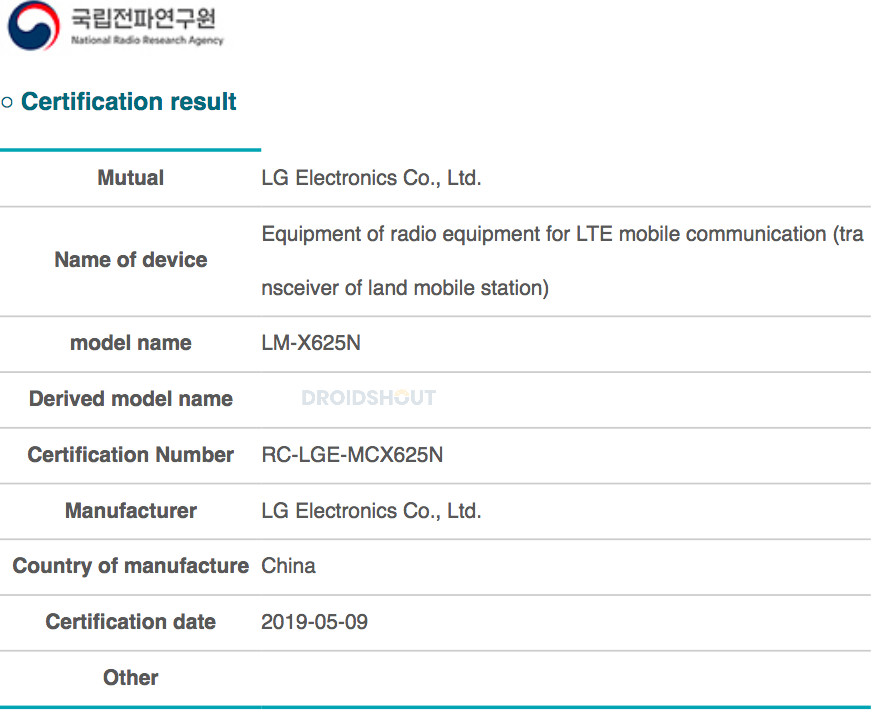Image resolution: width=872 pixels, height=716 pixels.
Task: Click the manufacturer value LG Electronics
Action: (371, 511)
